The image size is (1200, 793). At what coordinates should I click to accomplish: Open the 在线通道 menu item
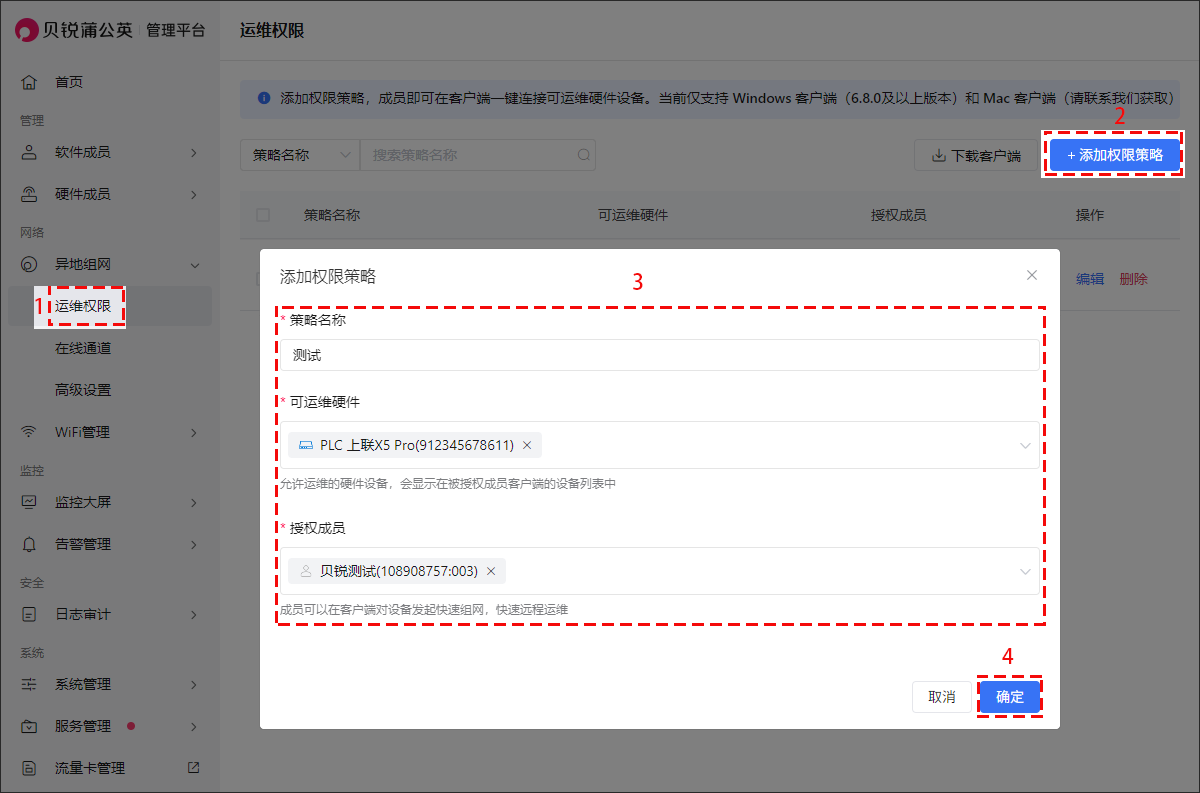coord(83,348)
